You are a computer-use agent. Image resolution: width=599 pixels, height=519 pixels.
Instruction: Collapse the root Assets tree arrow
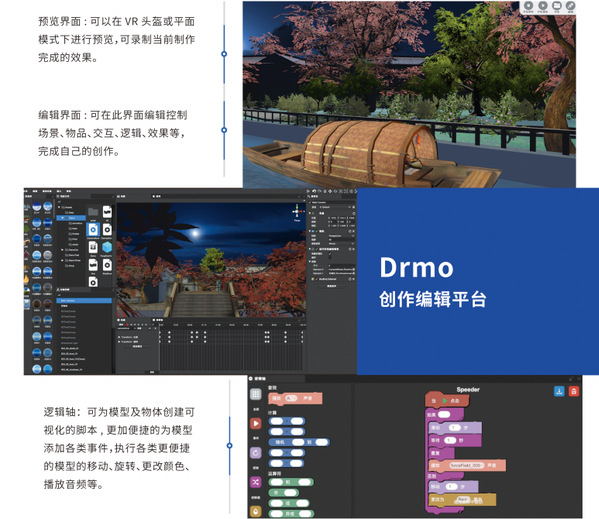tap(59, 207)
